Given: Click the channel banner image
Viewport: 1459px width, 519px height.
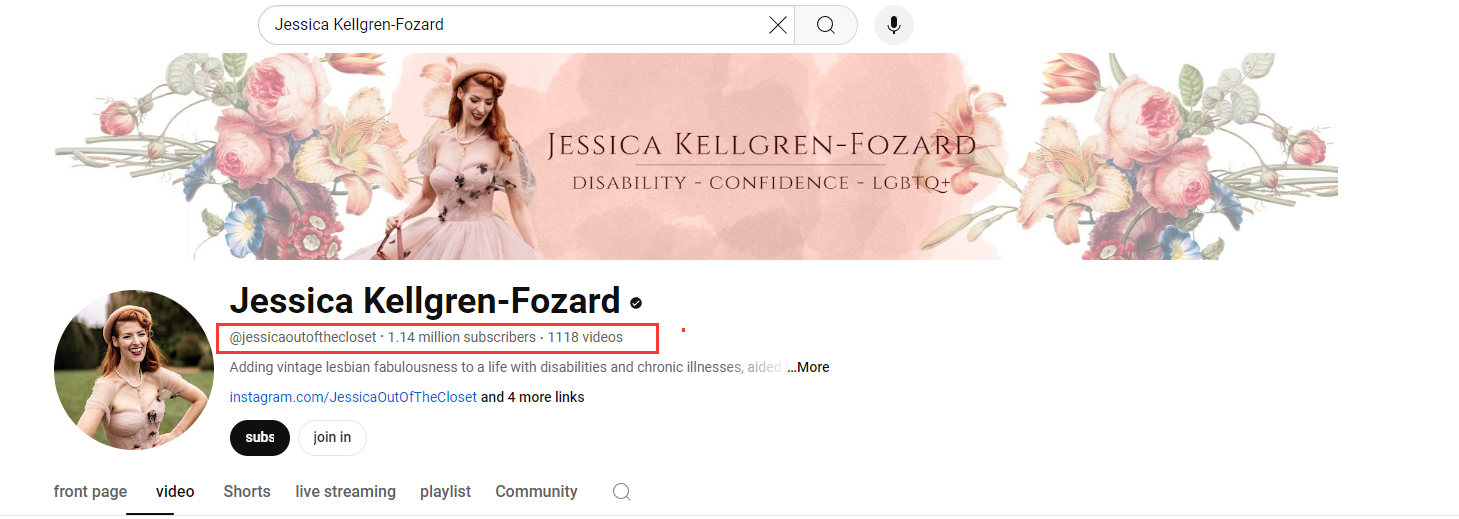Looking at the screenshot, I should 696,156.
